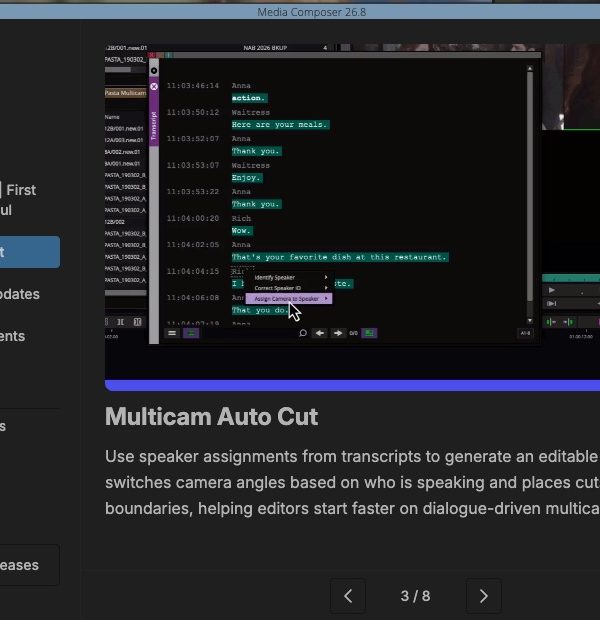Click the 'Name' column header in the bin

[112, 117]
